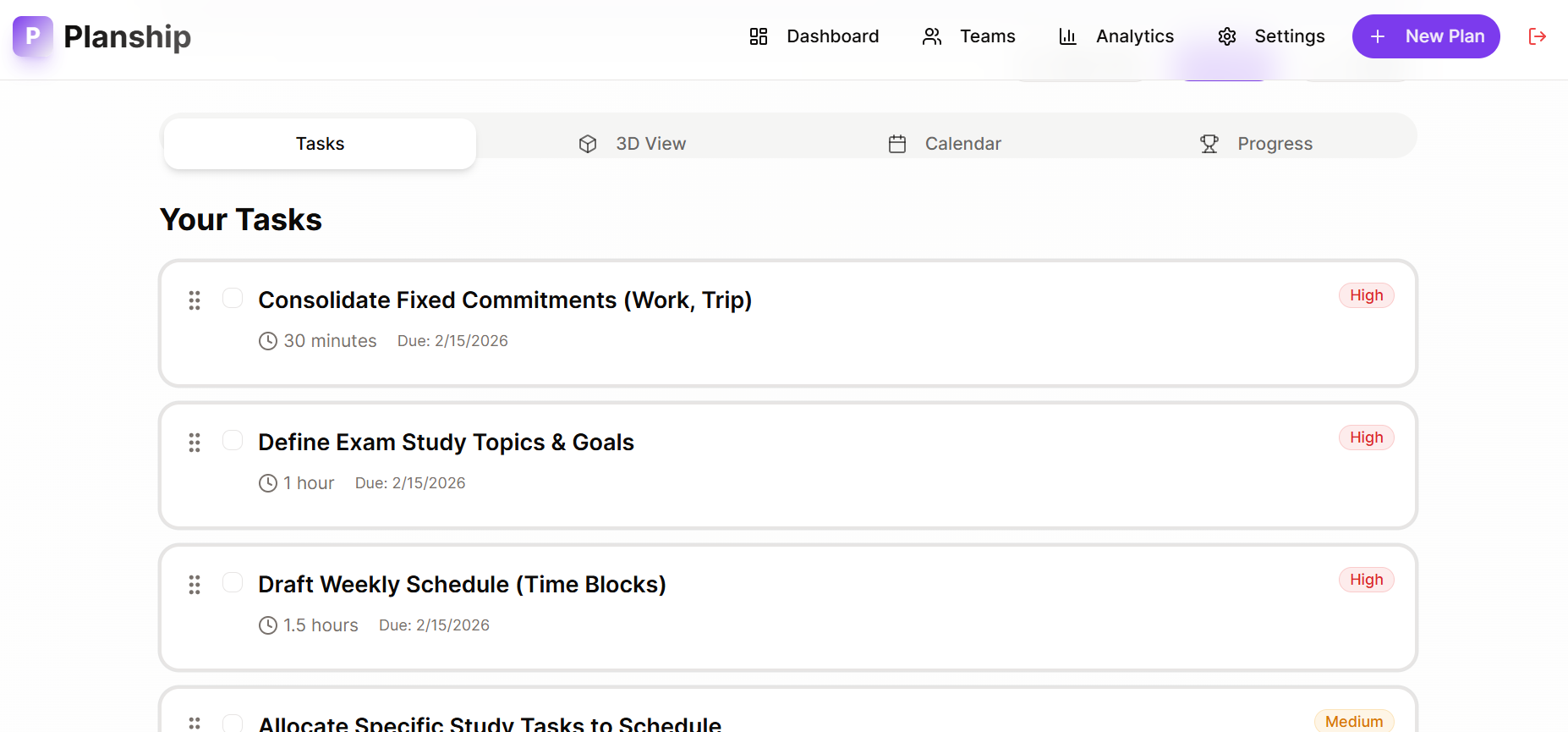Click drag handle of Draft Weekly Schedule task
The height and width of the screenshot is (732, 1568).
tap(195, 585)
